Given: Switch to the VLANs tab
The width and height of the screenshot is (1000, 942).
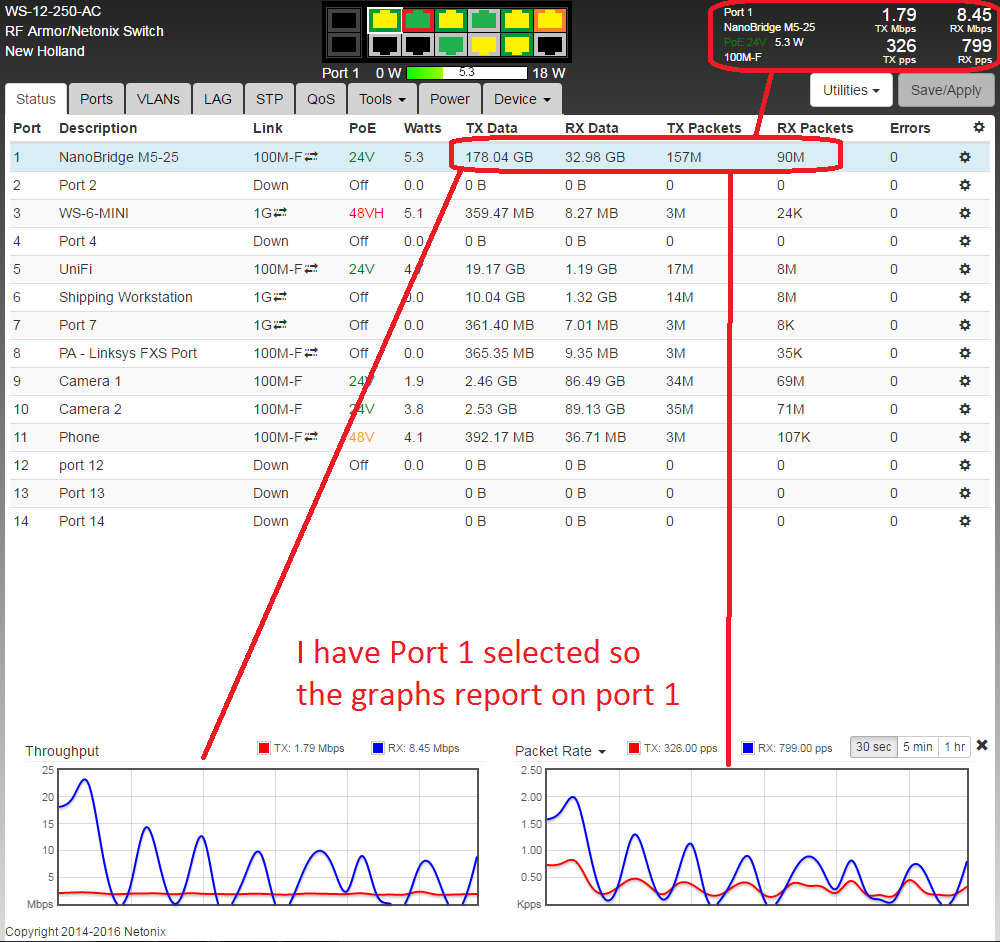Looking at the screenshot, I should 158,99.
